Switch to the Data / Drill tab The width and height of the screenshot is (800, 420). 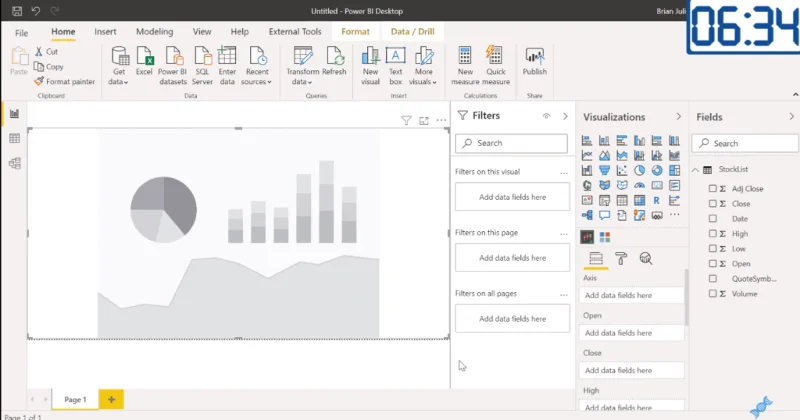coord(412,32)
